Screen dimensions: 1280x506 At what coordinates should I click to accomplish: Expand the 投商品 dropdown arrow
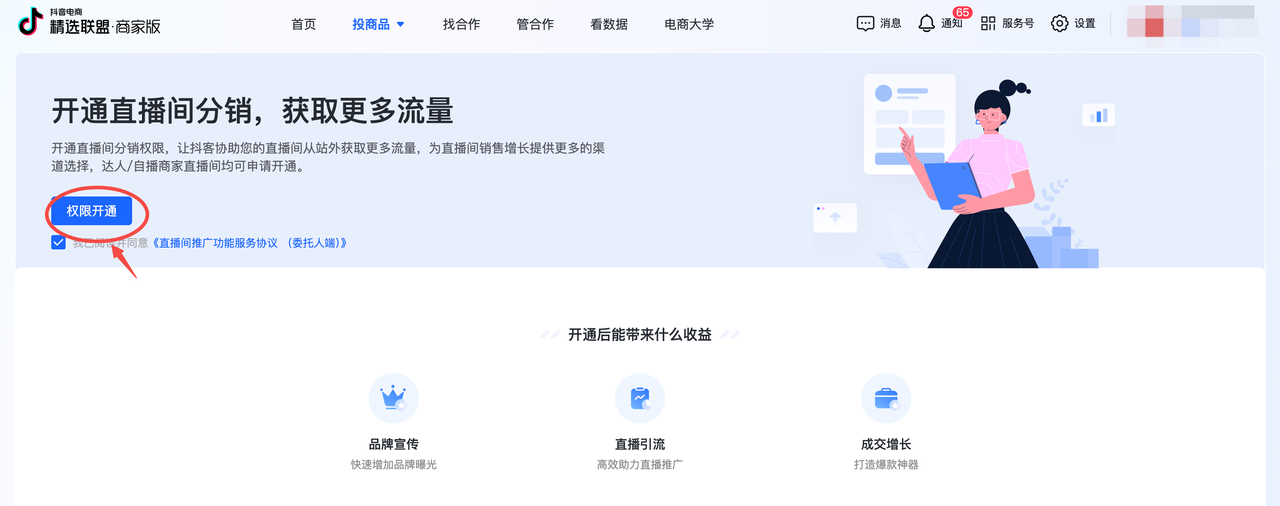coord(401,24)
